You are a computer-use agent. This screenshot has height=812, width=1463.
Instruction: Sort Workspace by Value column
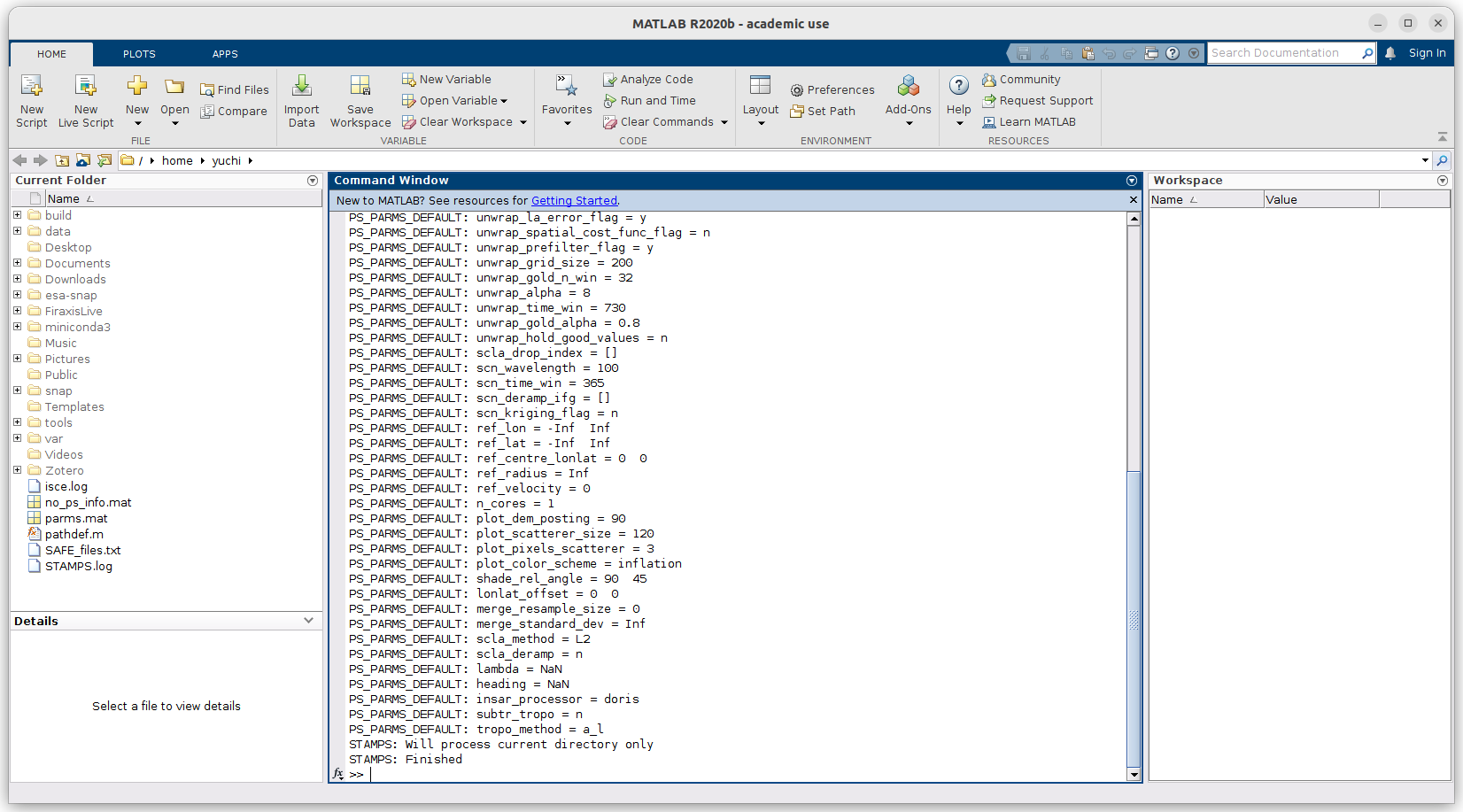click(x=1320, y=199)
